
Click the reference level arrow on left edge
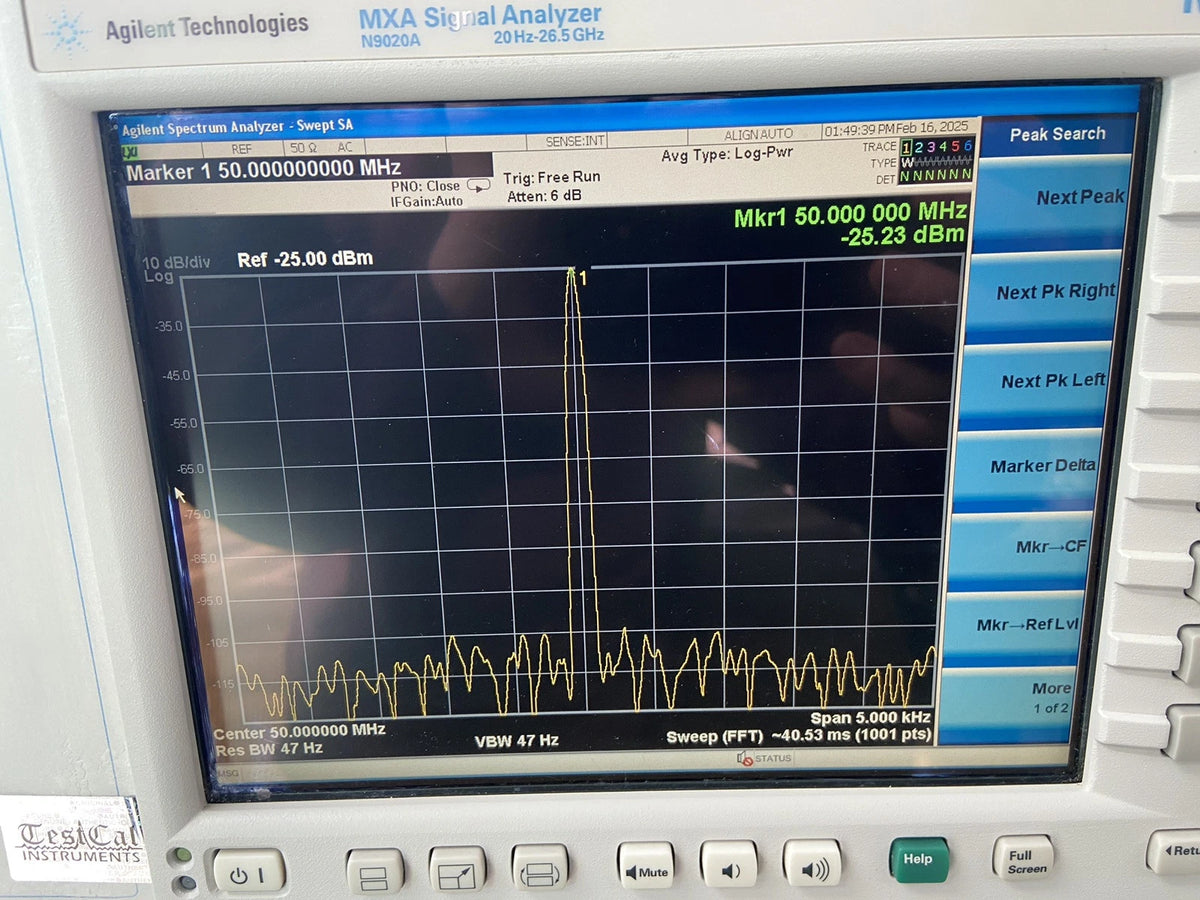[x=180, y=495]
